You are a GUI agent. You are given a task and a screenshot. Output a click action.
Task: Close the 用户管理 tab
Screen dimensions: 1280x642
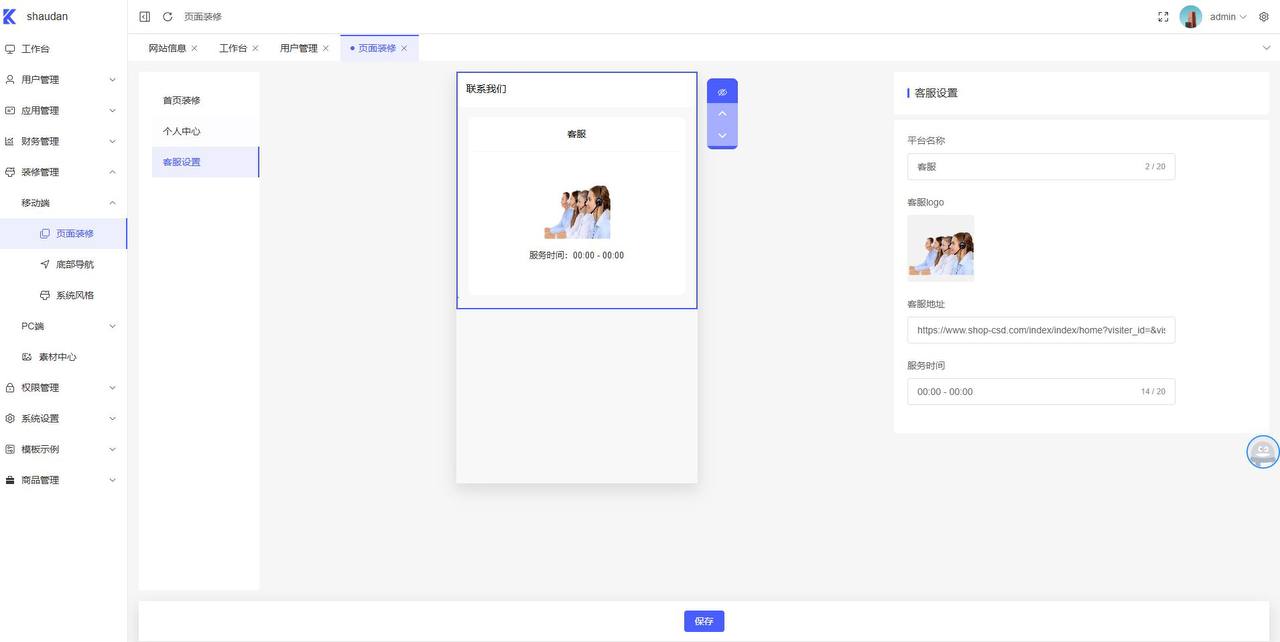point(326,48)
